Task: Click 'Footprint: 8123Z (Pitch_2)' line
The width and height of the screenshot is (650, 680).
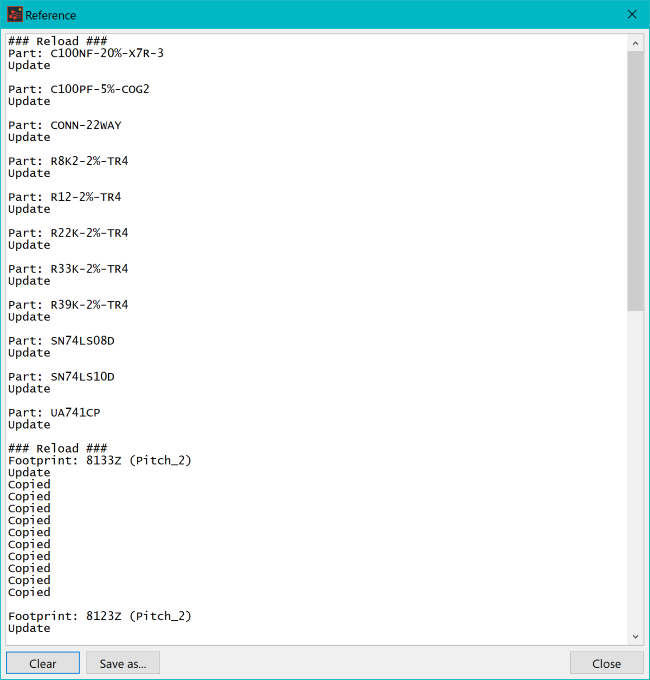Action: click(x=100, y=616)
